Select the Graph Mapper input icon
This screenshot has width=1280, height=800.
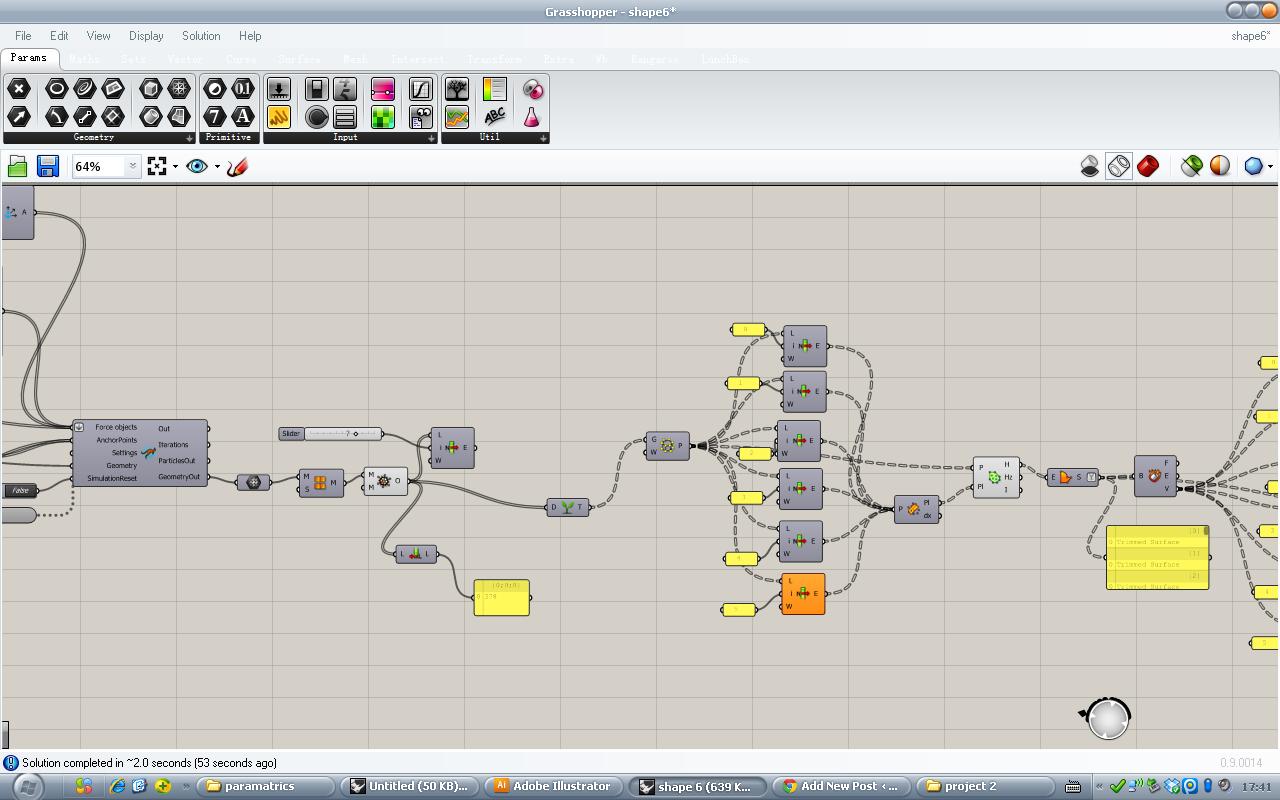421,90
